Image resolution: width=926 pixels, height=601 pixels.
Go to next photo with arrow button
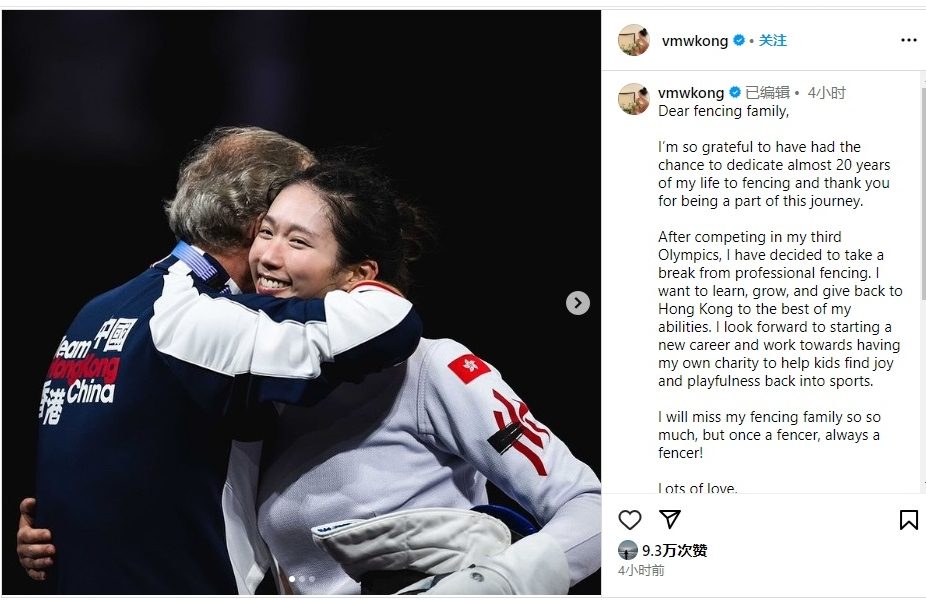[x=578, y=303]
